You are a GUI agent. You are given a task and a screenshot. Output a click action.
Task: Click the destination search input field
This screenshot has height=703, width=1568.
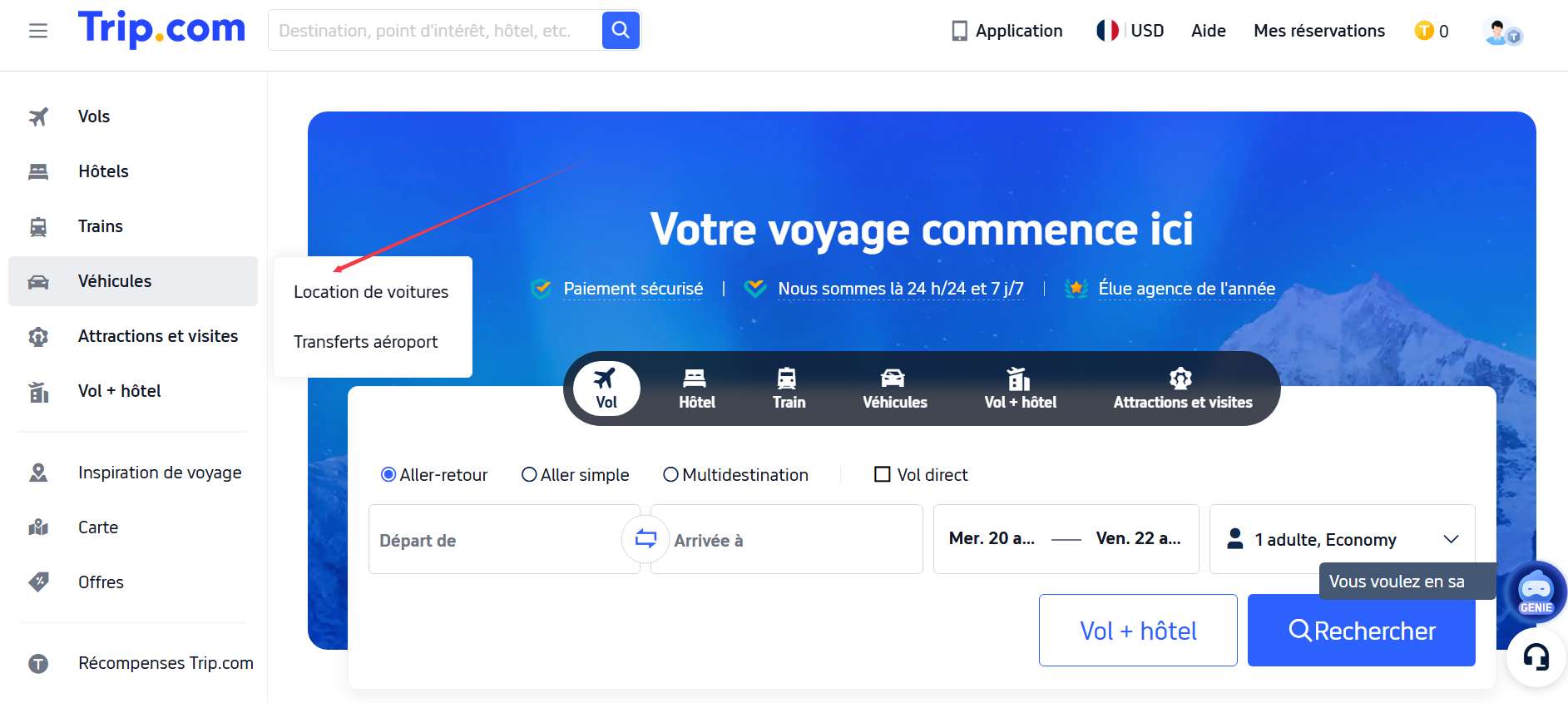pyautogui.click(x=436, y=31)
